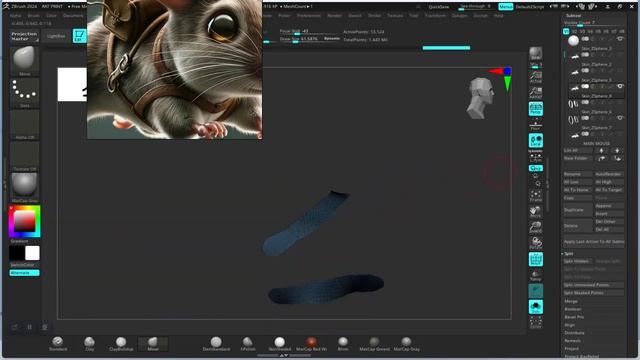This screenshot has height=360, width=640.
Task: Select the Standard brush in bottom shelf
Action: pyautogui.click(x=58, y=343)
